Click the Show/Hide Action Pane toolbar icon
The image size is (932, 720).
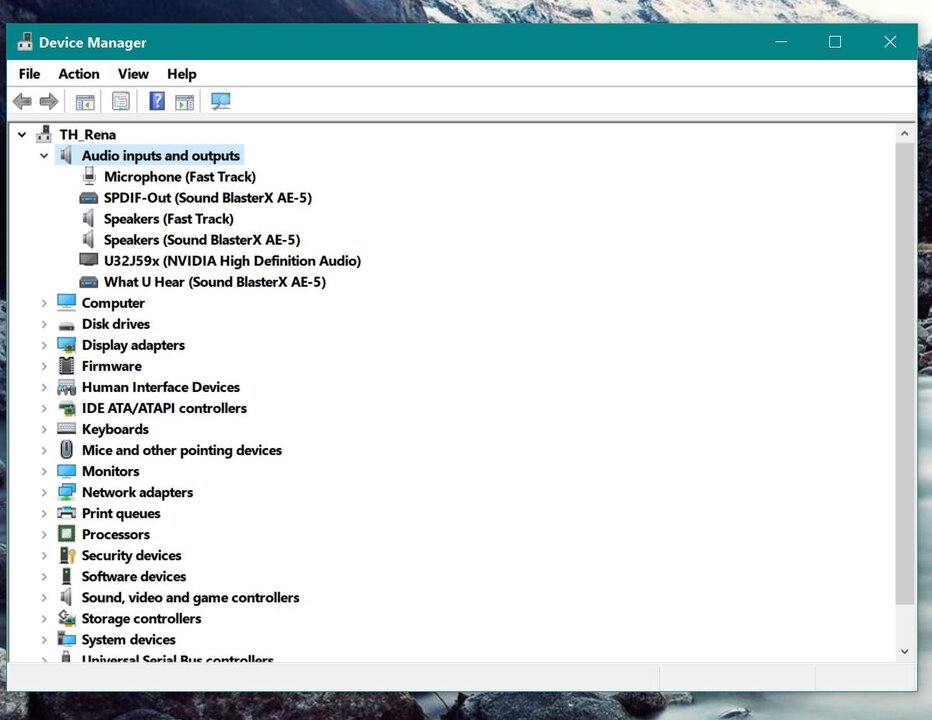[184, 102]
